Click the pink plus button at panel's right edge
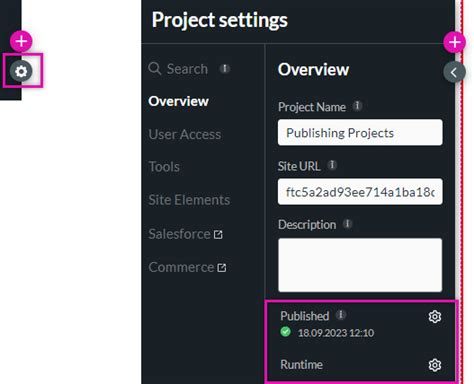The height and width of the screenshot is (384, 474). point(454,42)
